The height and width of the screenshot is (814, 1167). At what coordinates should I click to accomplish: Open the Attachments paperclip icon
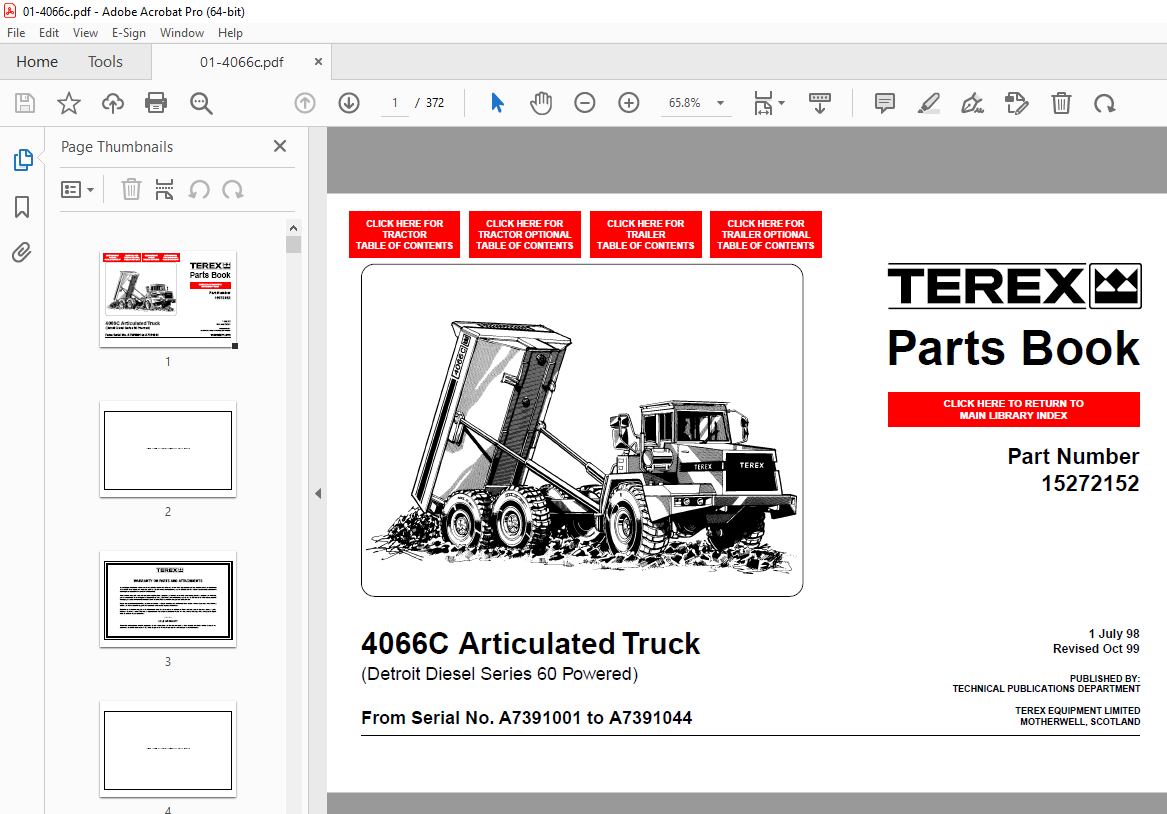pos(22,253)
